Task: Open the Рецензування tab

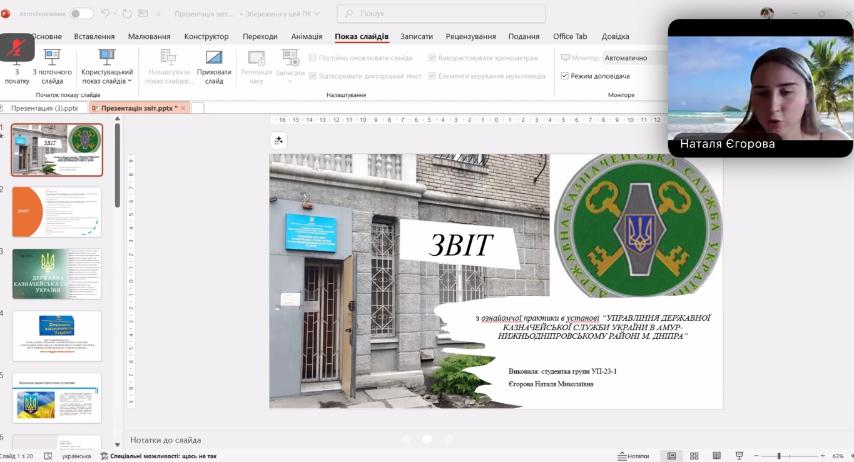Action: click(471, 37)
